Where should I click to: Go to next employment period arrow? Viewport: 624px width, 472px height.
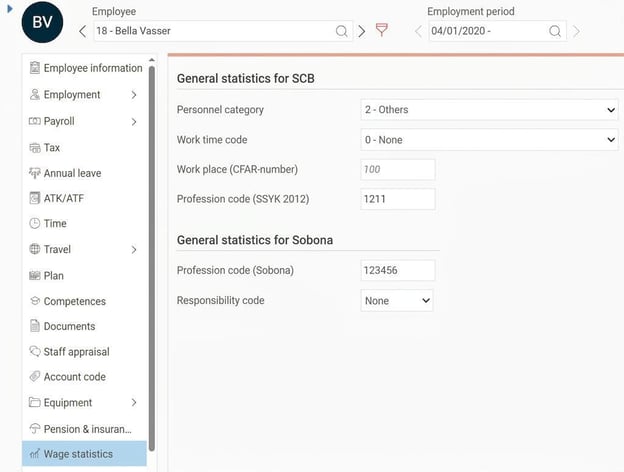[576, 31]
